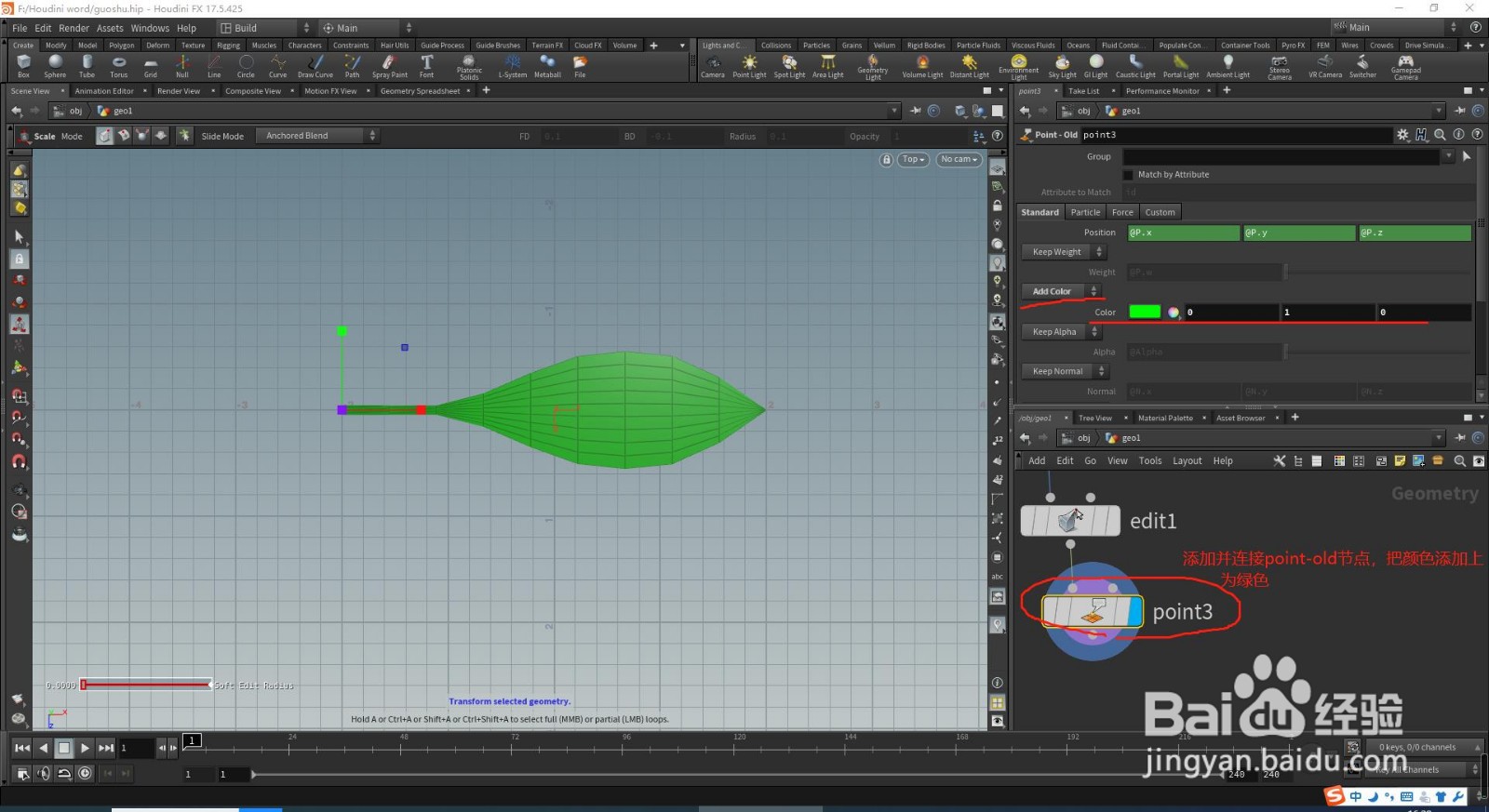Select the Line shelf tool

click(214, 66)
